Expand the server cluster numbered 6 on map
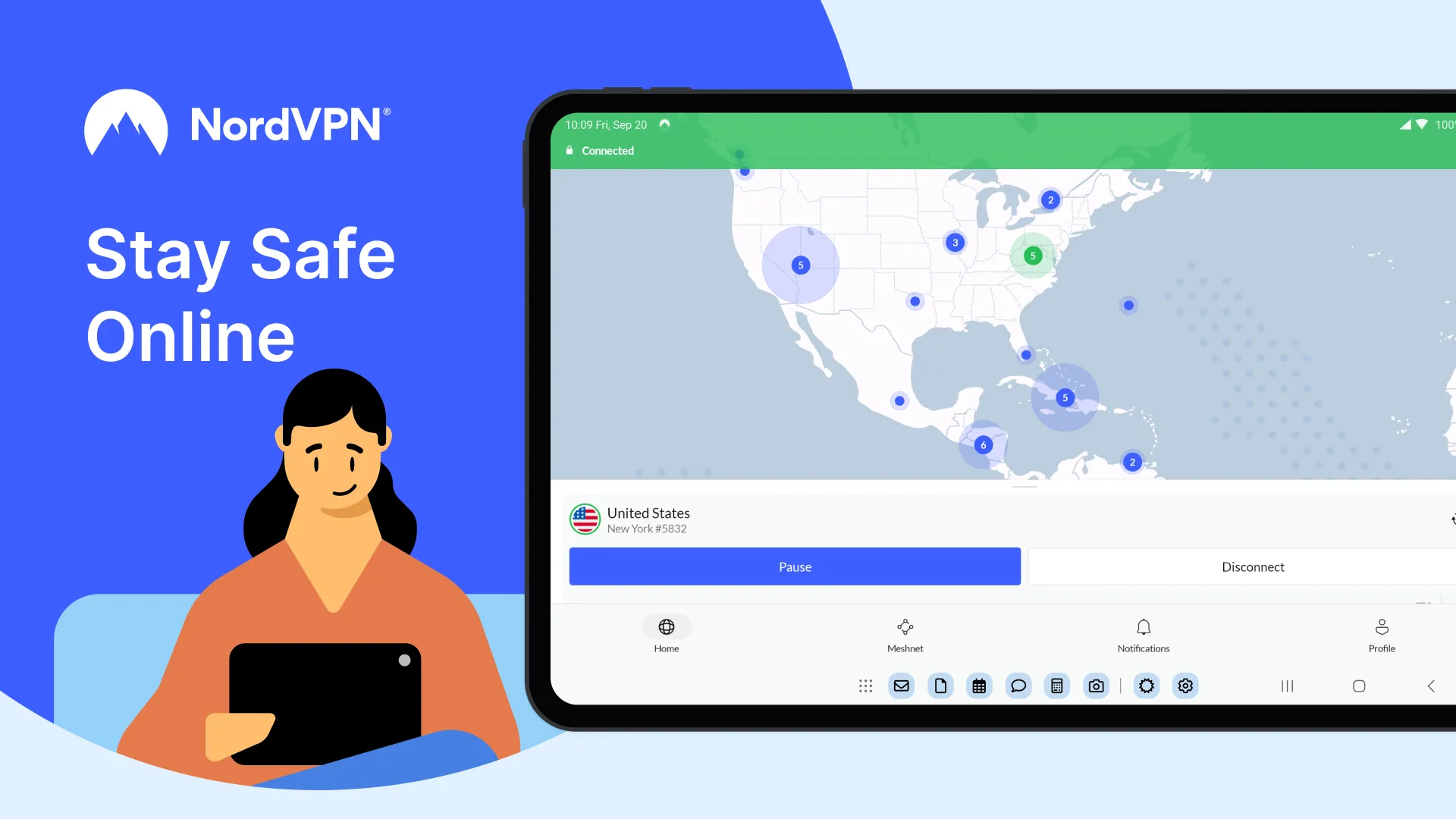This screenshot has height=819, width=1456. pyautogui.click(x=983, y=444)
